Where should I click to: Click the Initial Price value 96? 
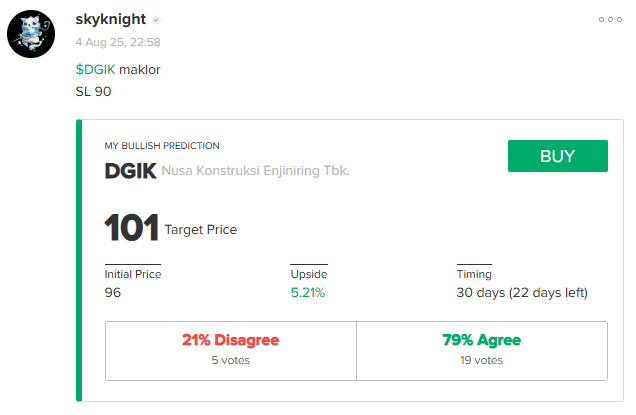coord(113,292)
